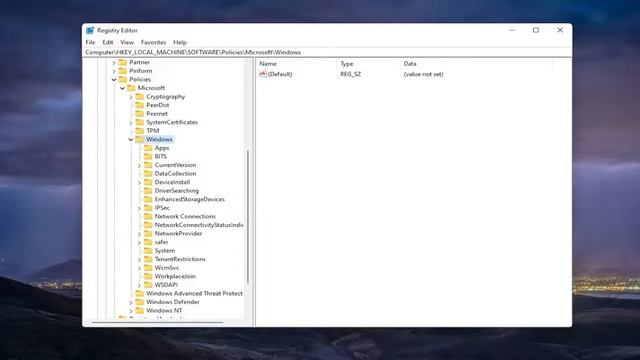The image size is (640, 360).
Task: Select Windows Advanced Threat Protection key
Action: click(x=194, y=293)
